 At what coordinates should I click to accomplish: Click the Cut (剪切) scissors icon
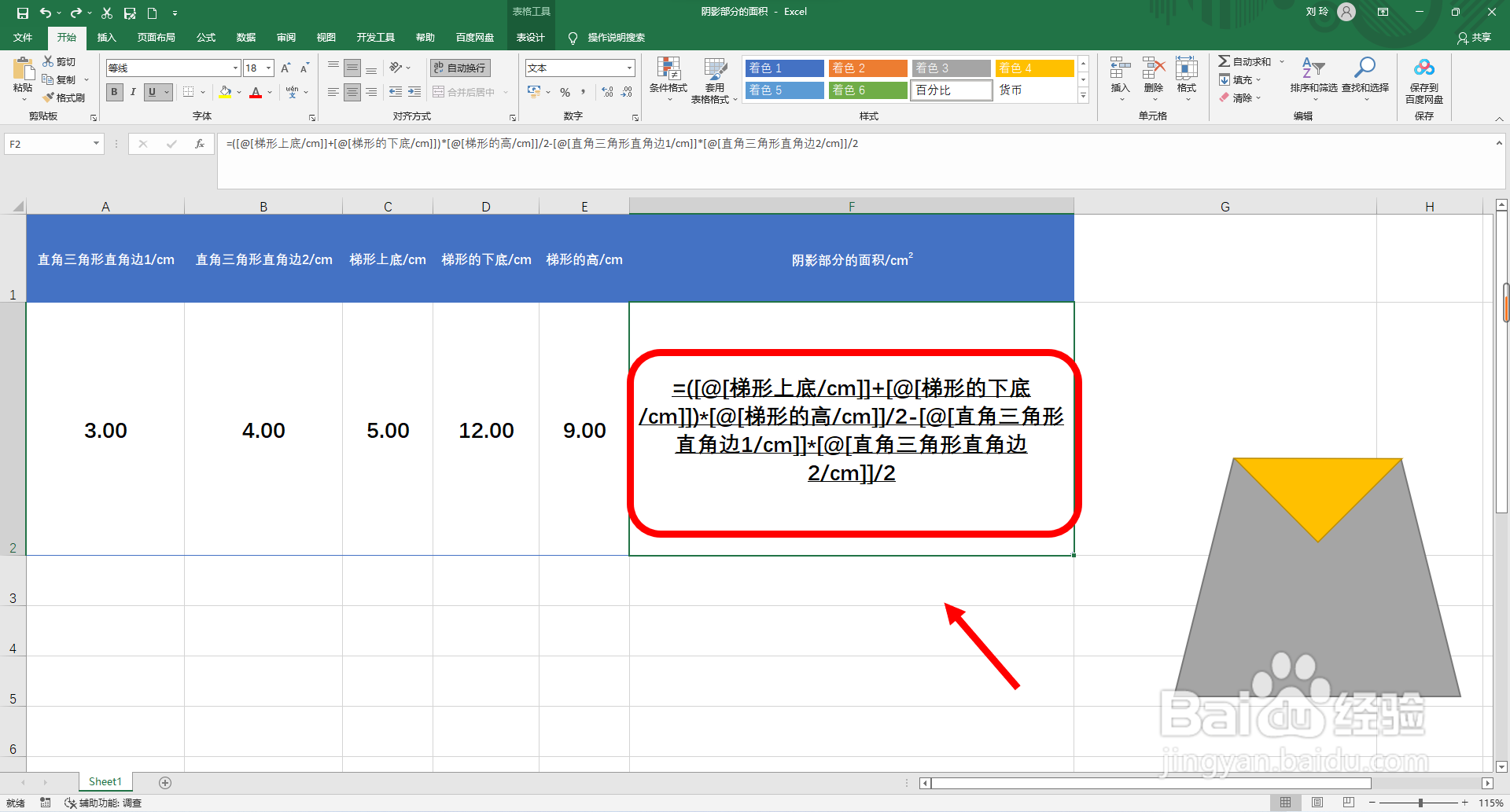coord(48,61)
